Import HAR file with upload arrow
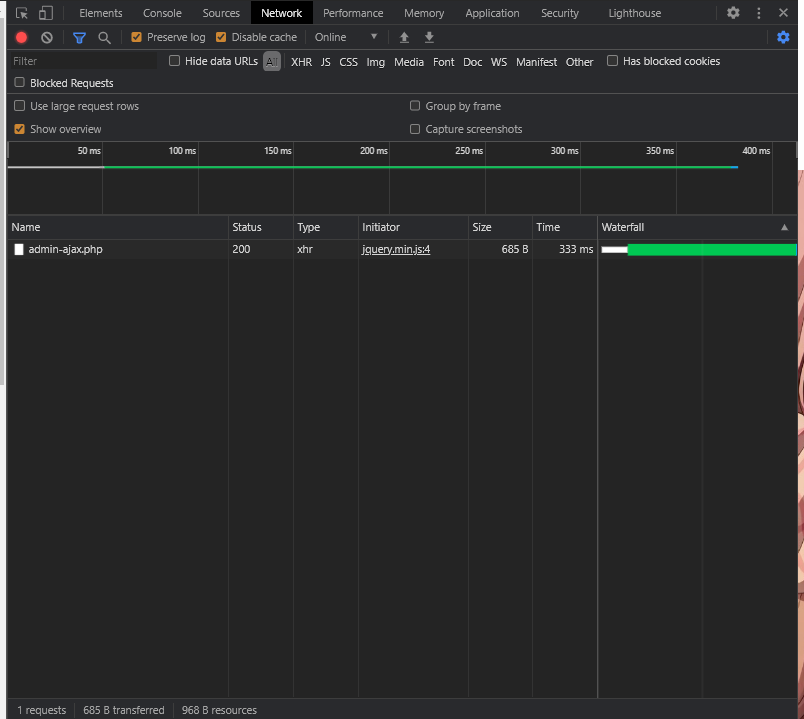The image size is (804, 719). click(x=404, y=37)
